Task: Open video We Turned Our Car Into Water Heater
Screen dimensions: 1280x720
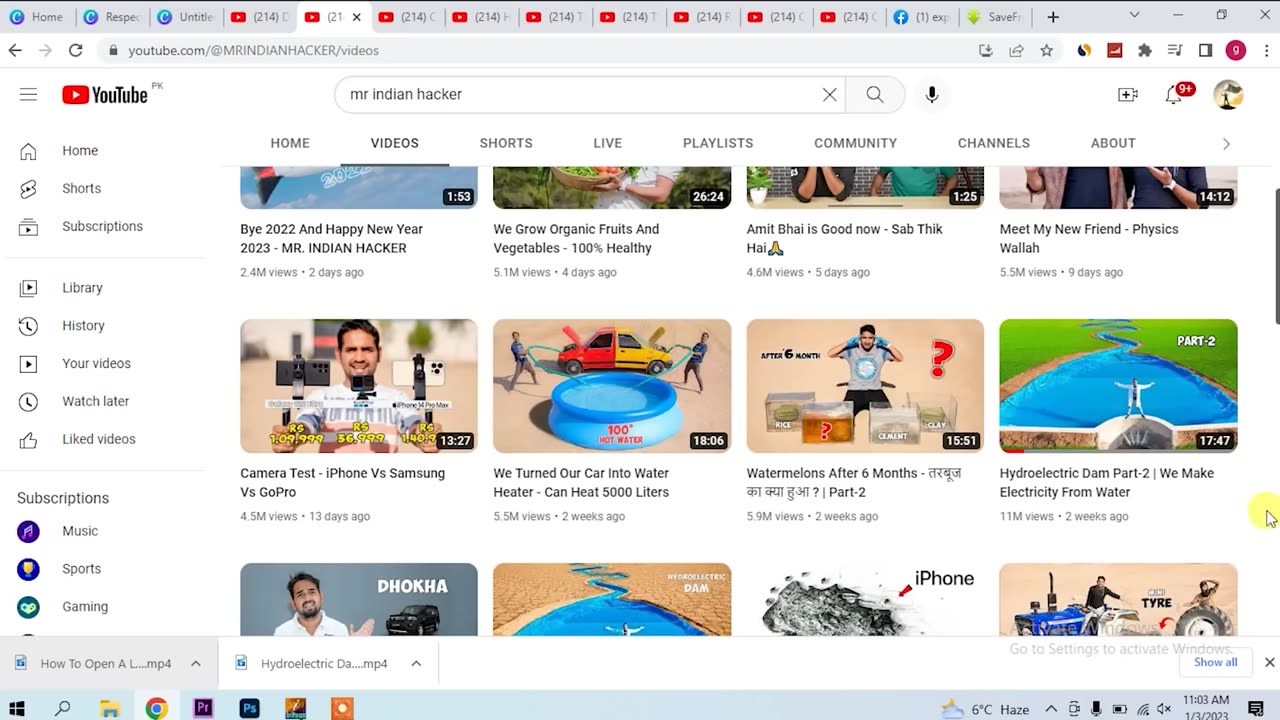Action: click(x=581, y=483)
